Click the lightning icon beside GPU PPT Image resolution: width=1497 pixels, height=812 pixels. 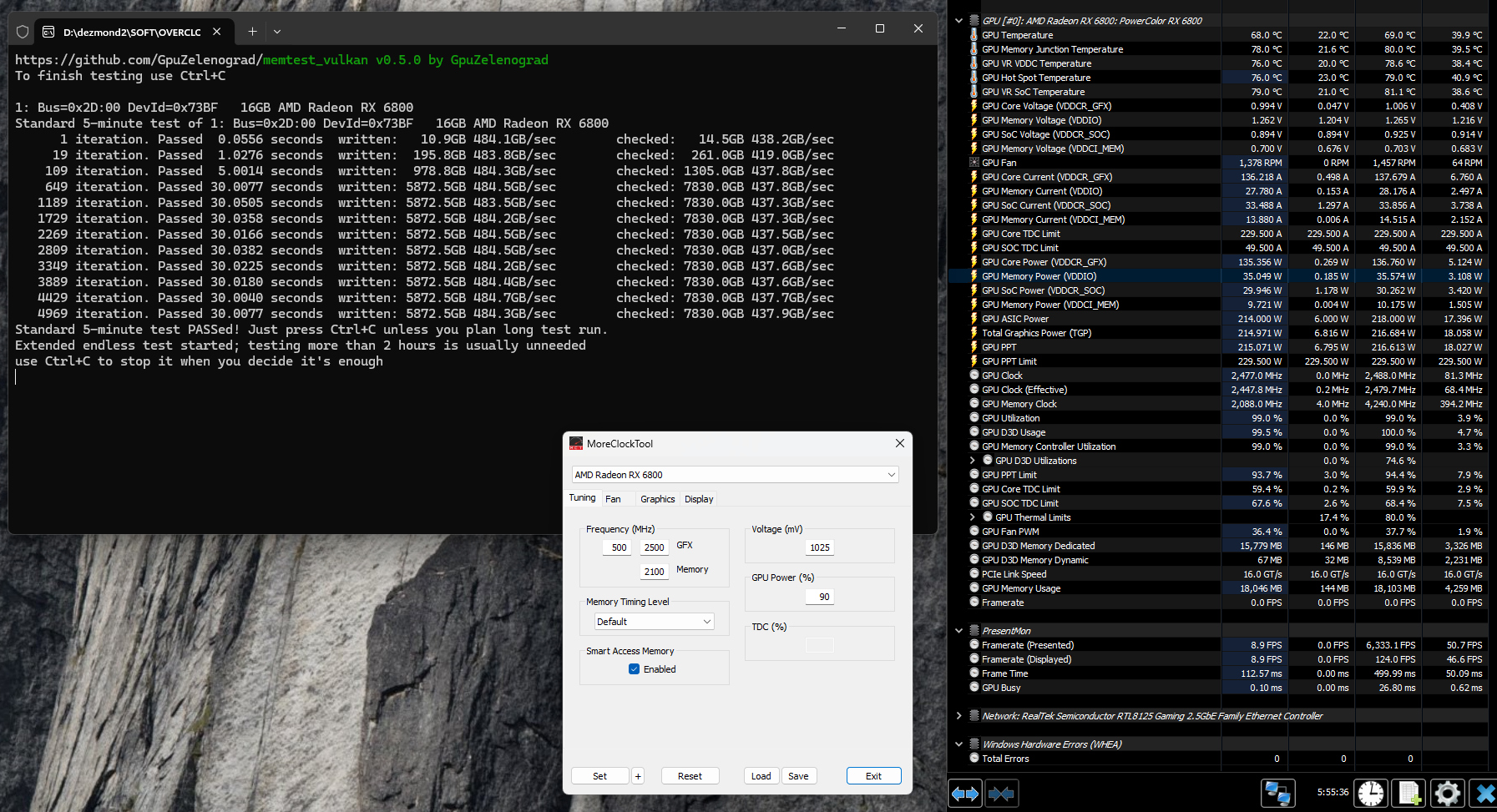(x=974, y=347)
